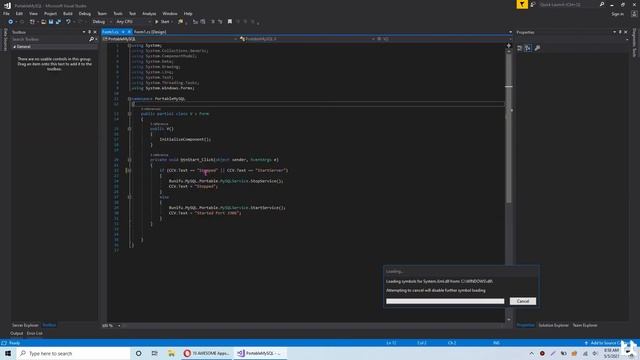Image resolution: width=640 pixels, height=360 pixels.
Task: Click the symbol loading progress bar
Action: click(x=445, y=301)
